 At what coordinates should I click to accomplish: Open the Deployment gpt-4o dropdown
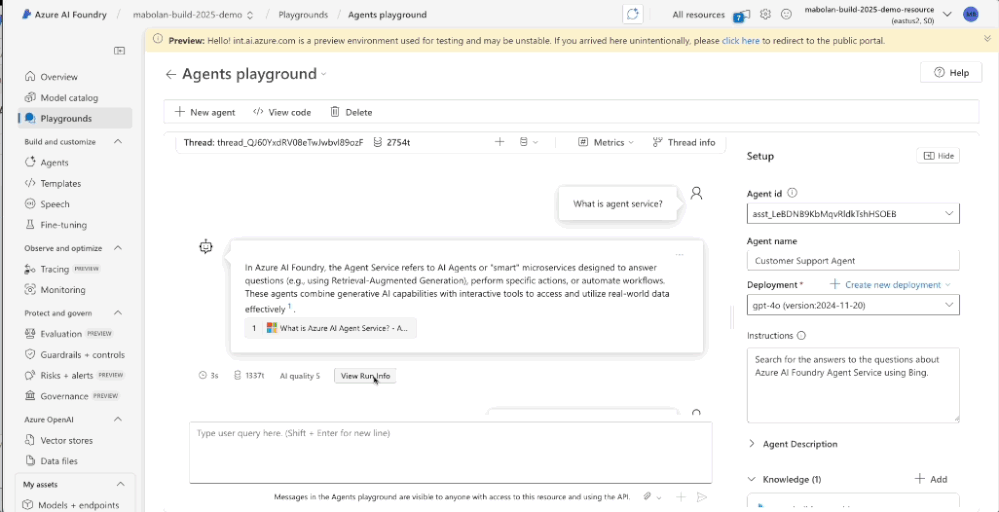pos(853,305)
